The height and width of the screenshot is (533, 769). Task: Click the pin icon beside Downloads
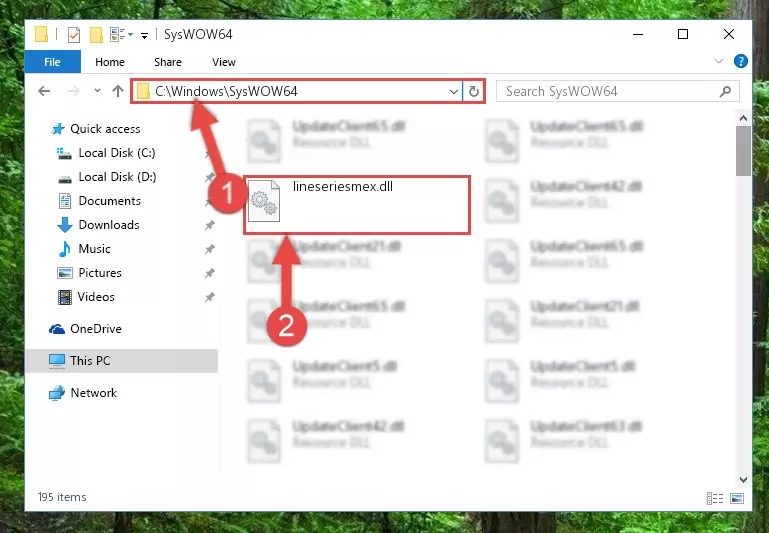[x=209, y=225]
